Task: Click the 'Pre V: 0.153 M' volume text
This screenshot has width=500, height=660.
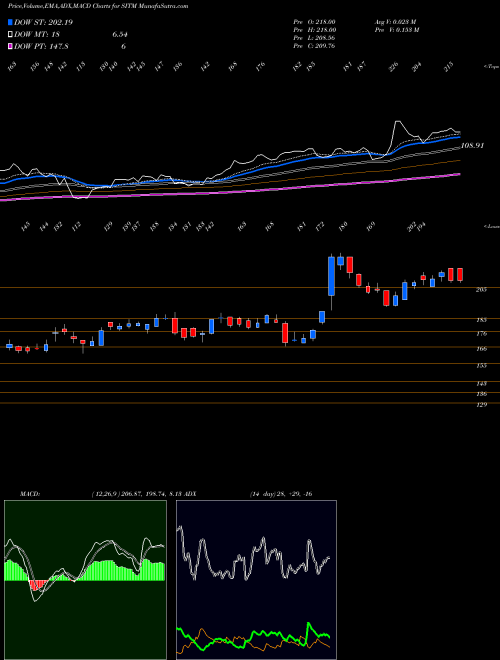Action: tap(396, 30)
